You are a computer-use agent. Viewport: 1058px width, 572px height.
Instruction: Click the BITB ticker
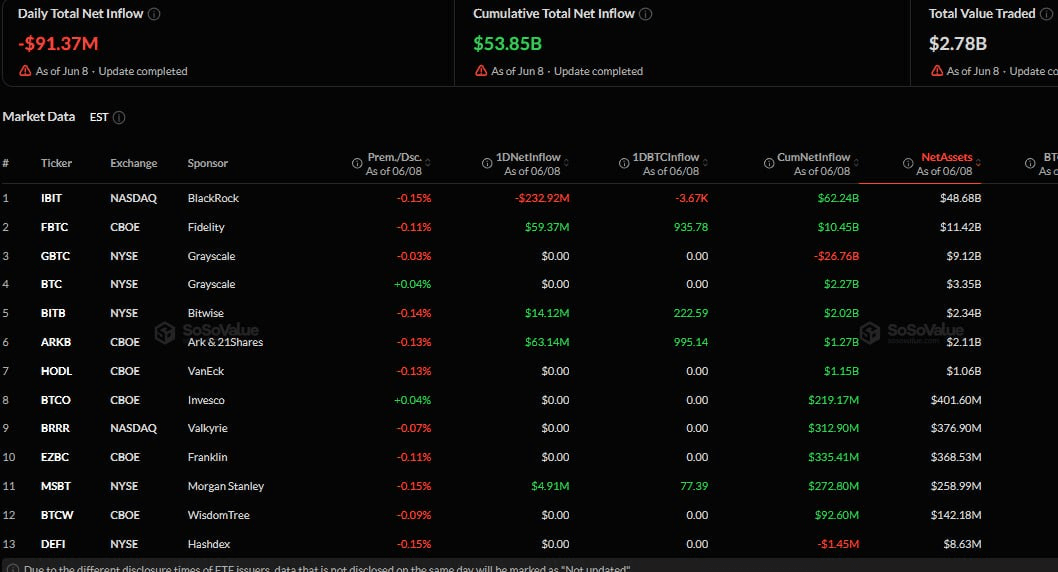tap(53, 314)
